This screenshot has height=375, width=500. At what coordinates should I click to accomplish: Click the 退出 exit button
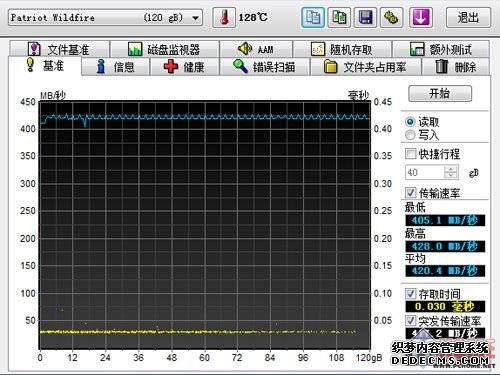click(x=468, y=17)
